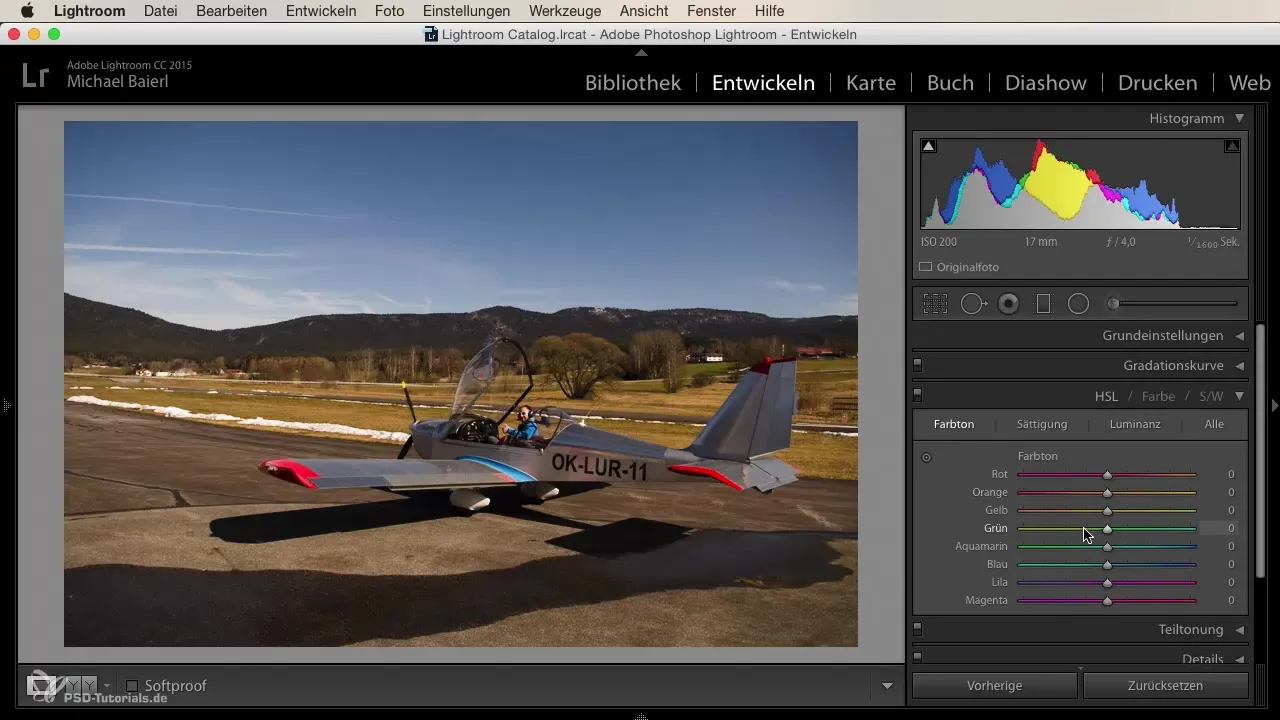Click the Rot hue slider handle
This screenshot has height=720, width=1280.
click(x=1107, y=475)
